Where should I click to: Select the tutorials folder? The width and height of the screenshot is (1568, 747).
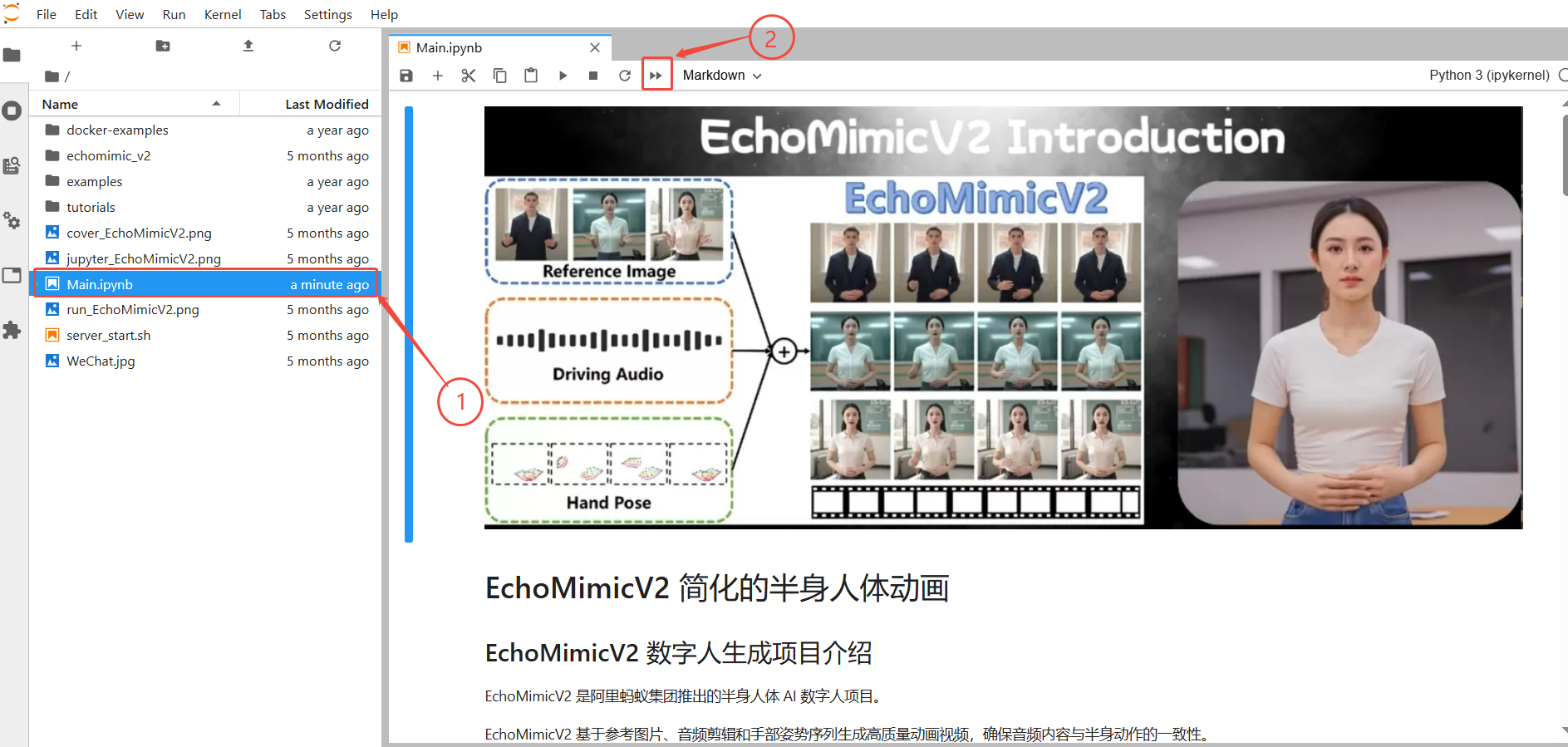click(206, 208)
